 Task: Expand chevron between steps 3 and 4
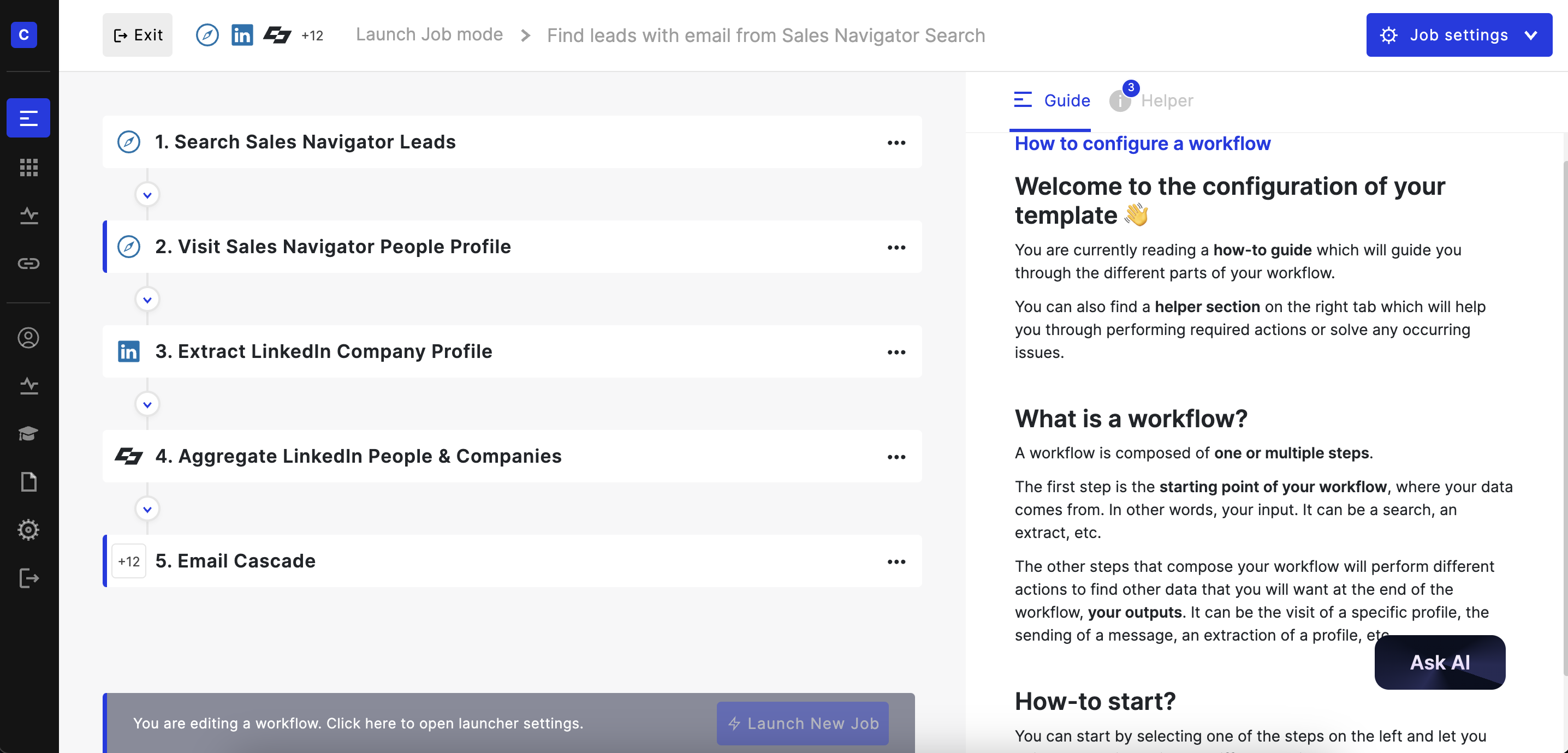(147, 404)
